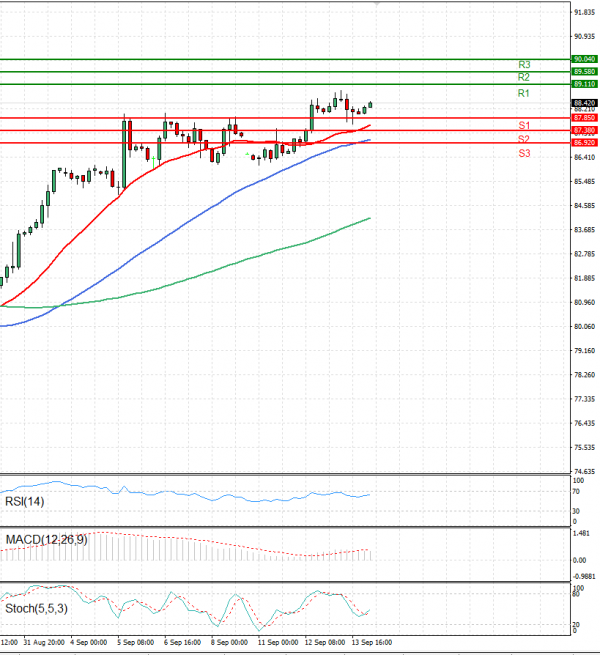Click the R2 resistance label

tap(524, 77)
